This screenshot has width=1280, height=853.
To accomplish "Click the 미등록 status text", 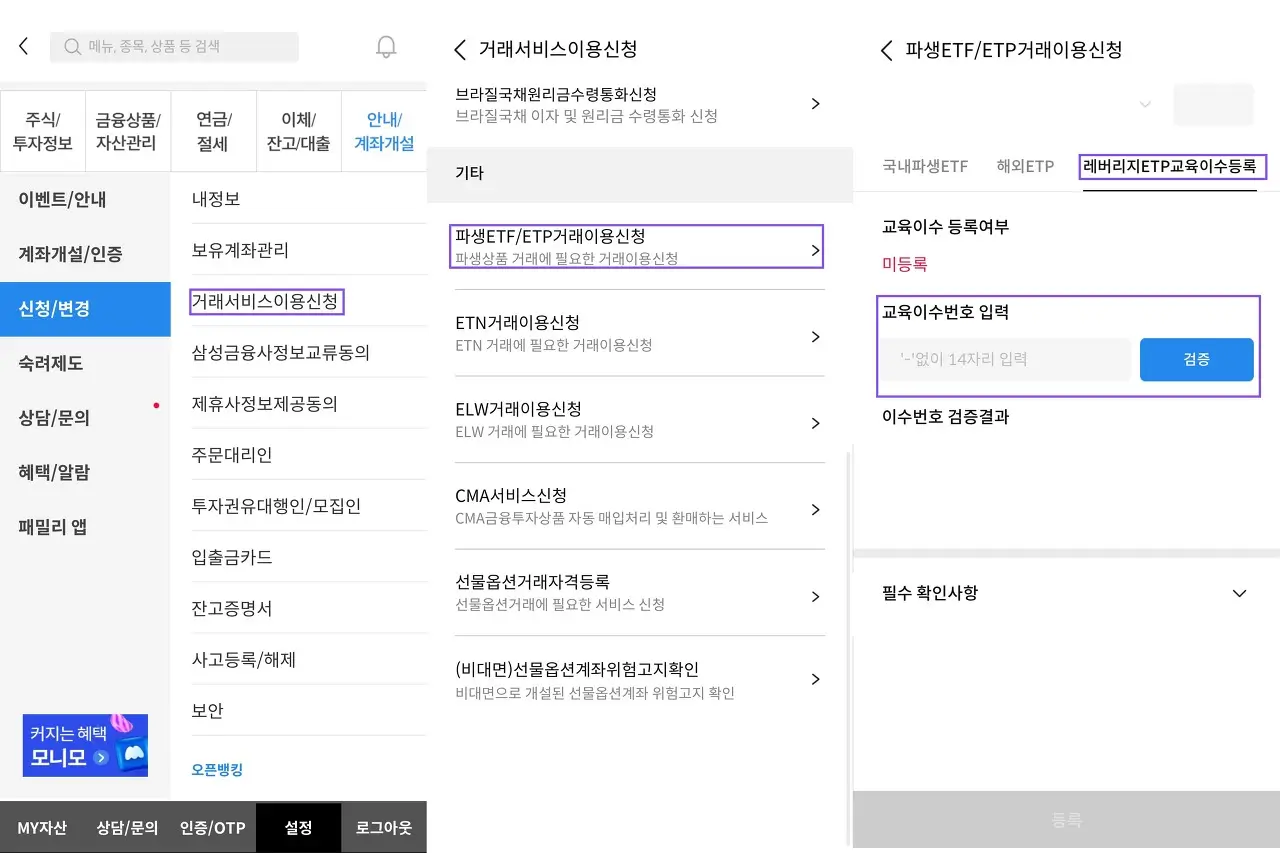I will [904, 264].
